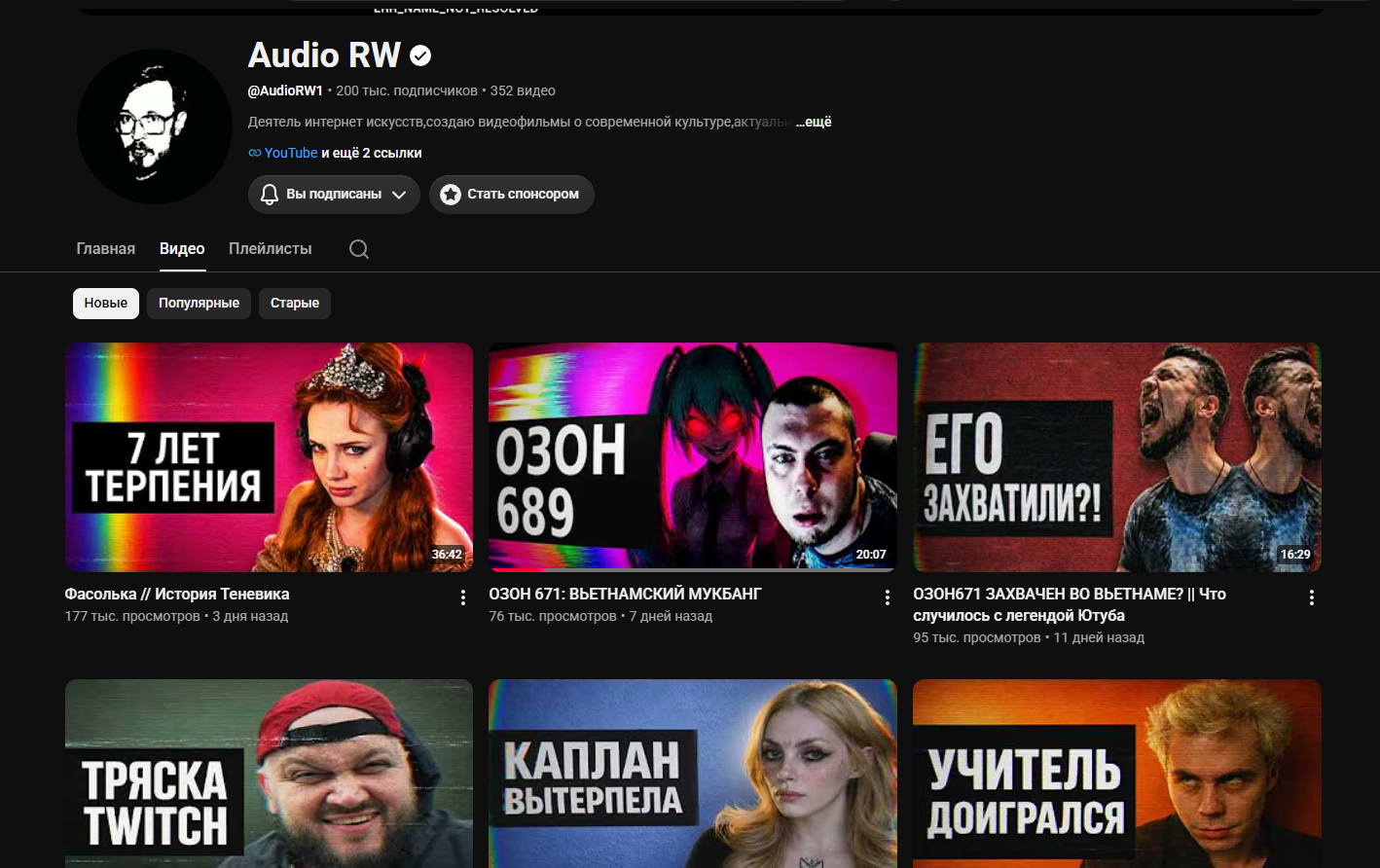This screenshot has width=1380, height=868.
Task: Click the Audio RW channel avatar
Action: (155, 127)
